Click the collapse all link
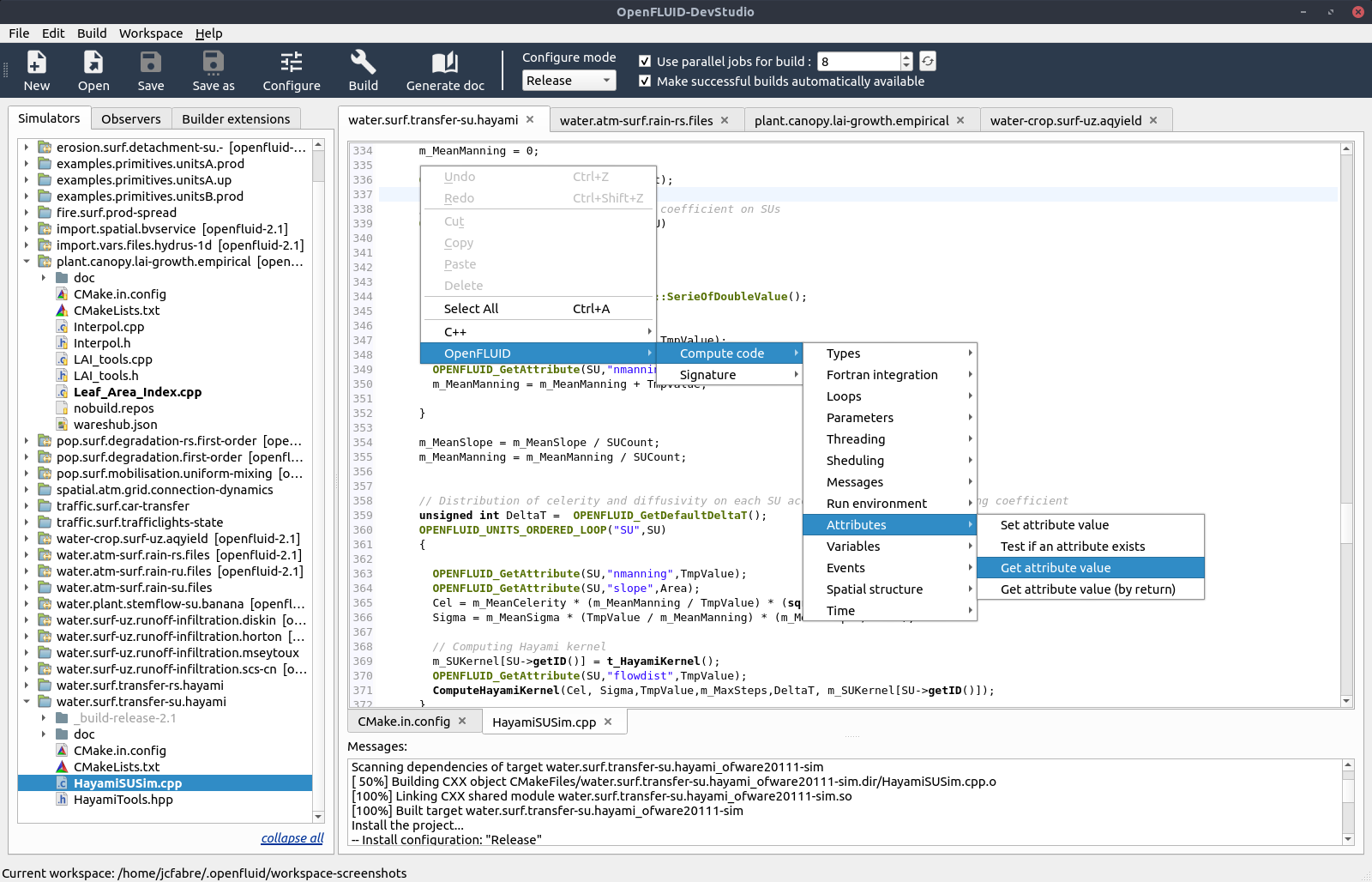The image size is (1372, 882). pos(292,838)
